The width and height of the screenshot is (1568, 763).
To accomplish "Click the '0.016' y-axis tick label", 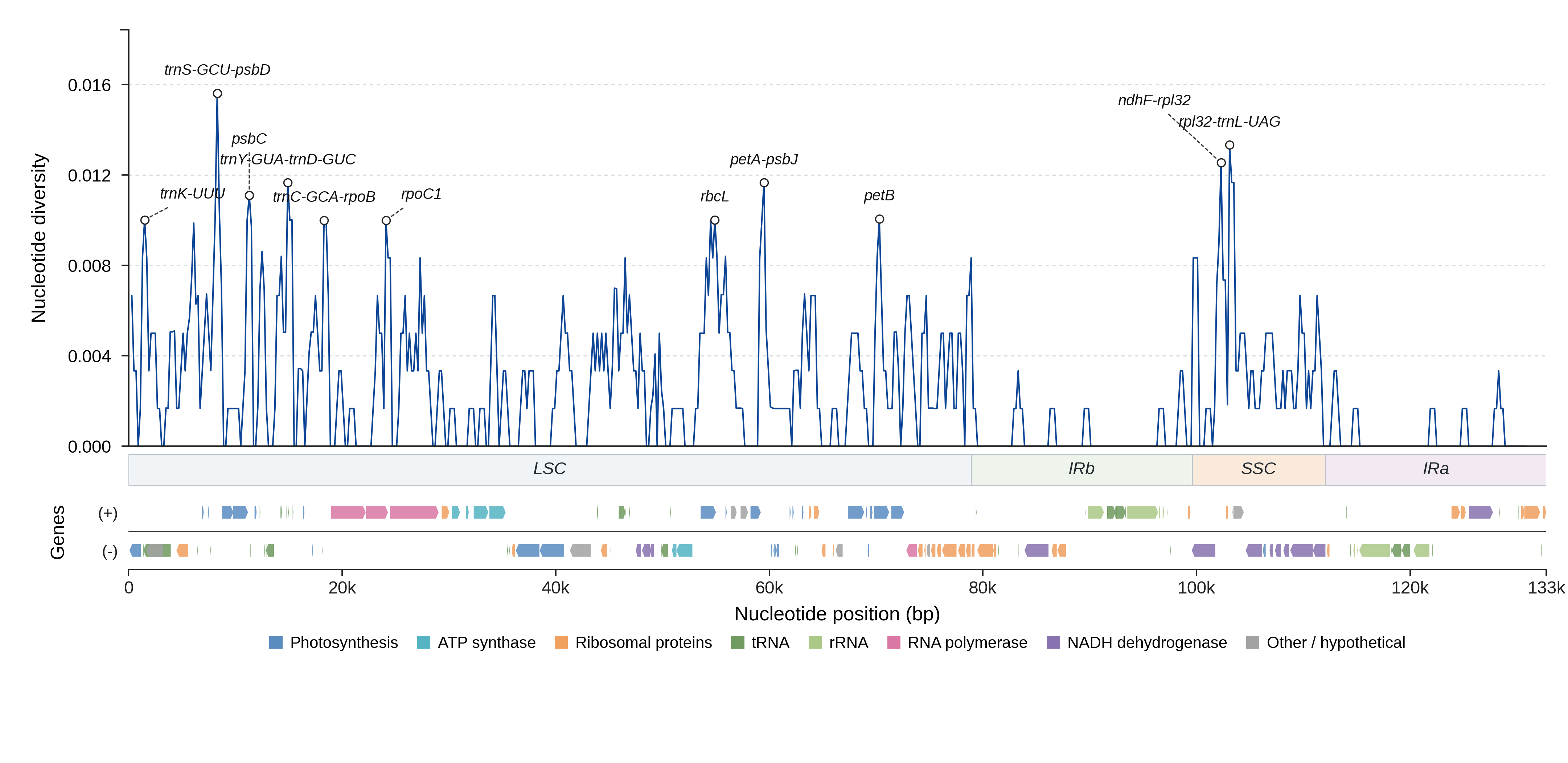I will click(x=90, y=85).
